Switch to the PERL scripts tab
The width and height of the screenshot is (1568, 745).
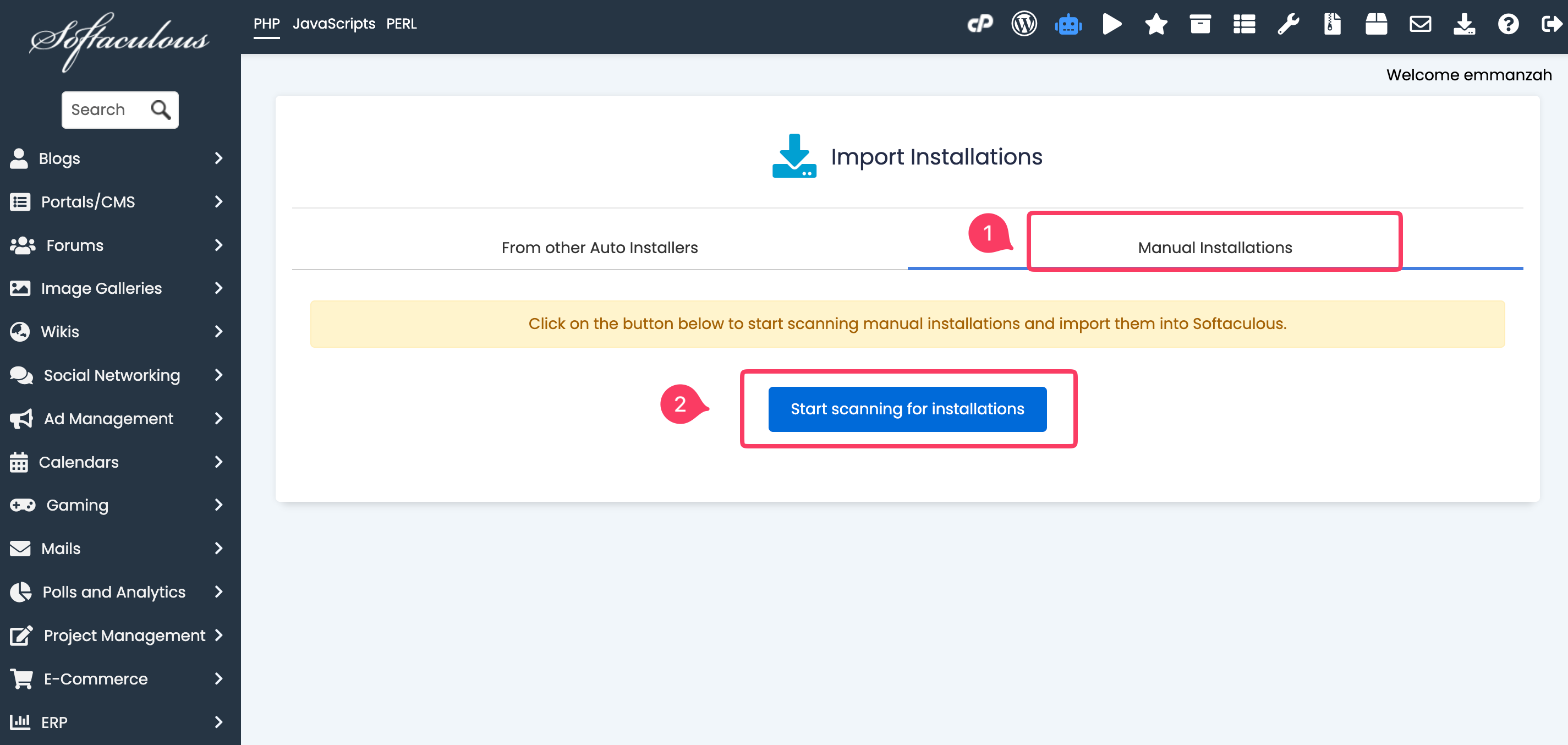402,24
